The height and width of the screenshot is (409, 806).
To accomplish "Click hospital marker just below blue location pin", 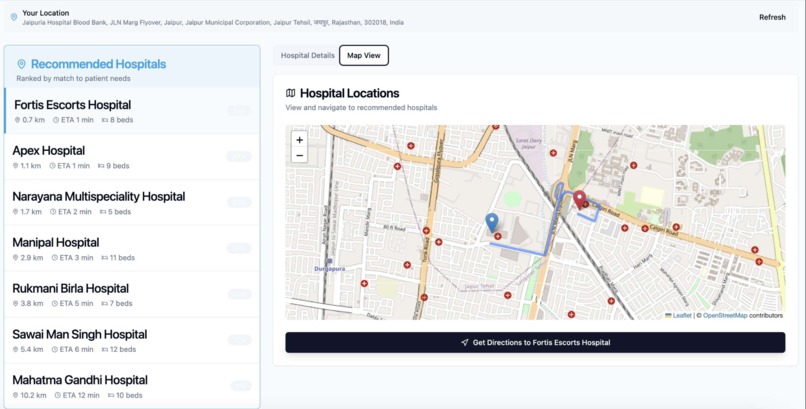I will point(498,236).
